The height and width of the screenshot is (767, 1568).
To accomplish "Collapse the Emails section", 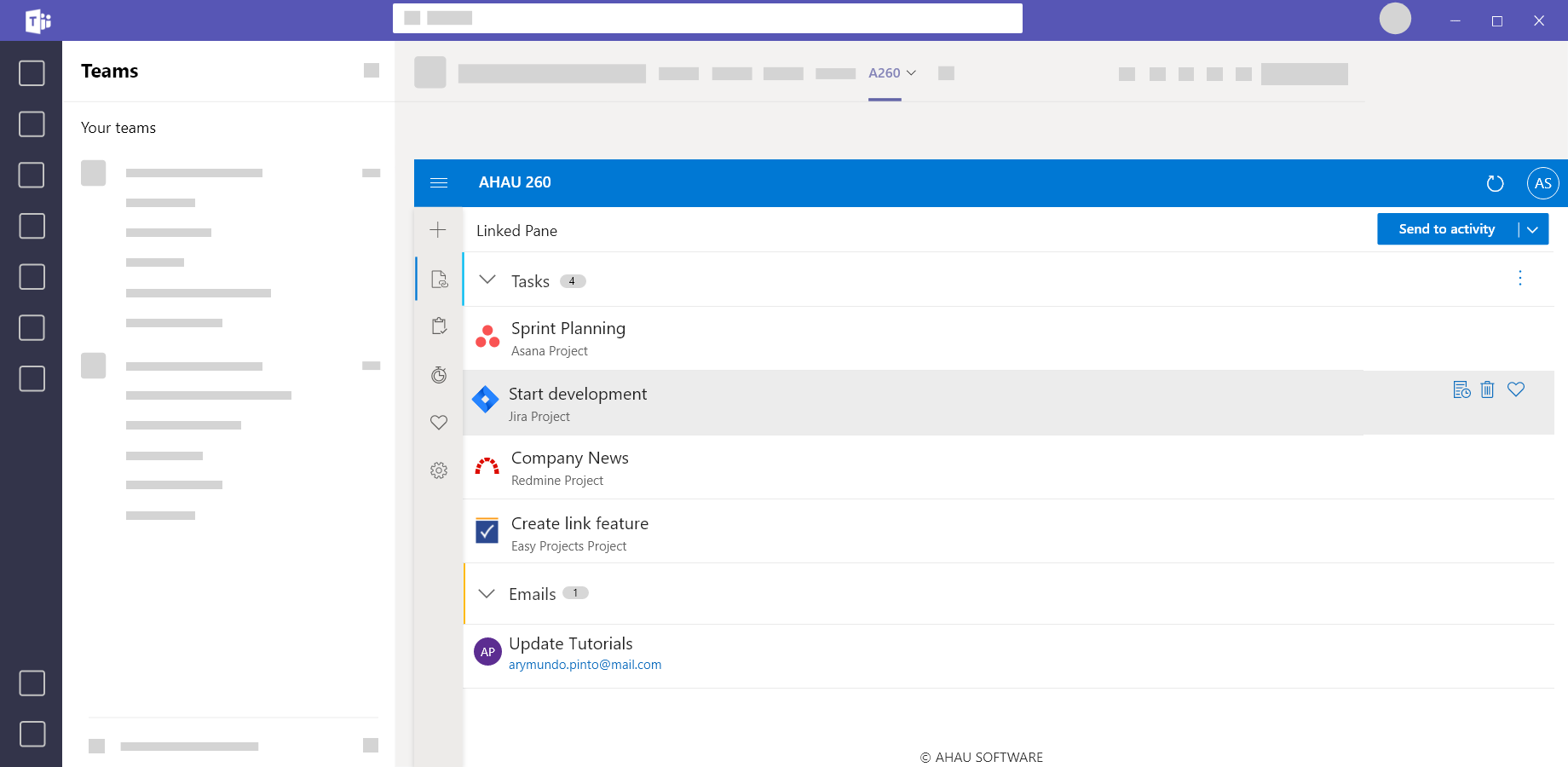I will [487, 593].
